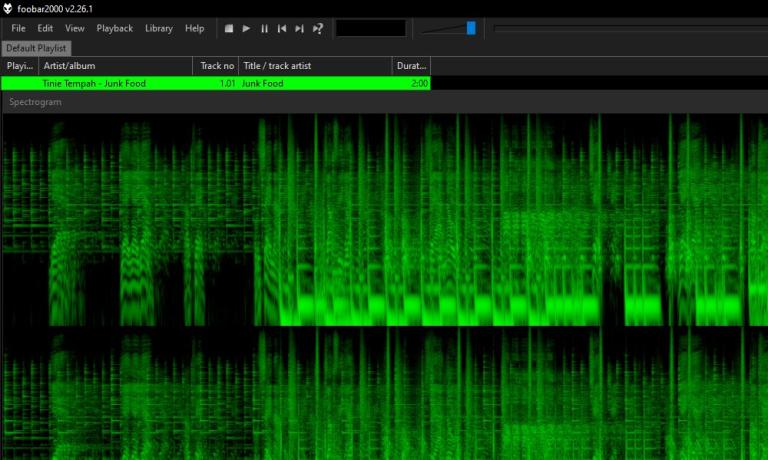The height and width of the screenshot is (460, 768).
Task: Open the Edit menu
Action: click(45, 28)
